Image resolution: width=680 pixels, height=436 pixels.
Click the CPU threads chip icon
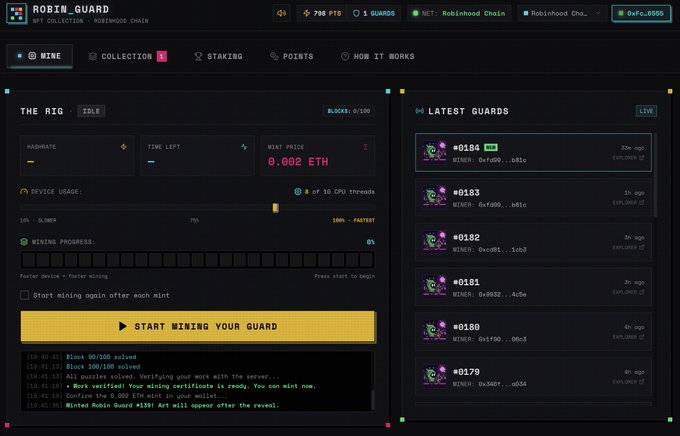pyautogui.click(x=298, y=191)
